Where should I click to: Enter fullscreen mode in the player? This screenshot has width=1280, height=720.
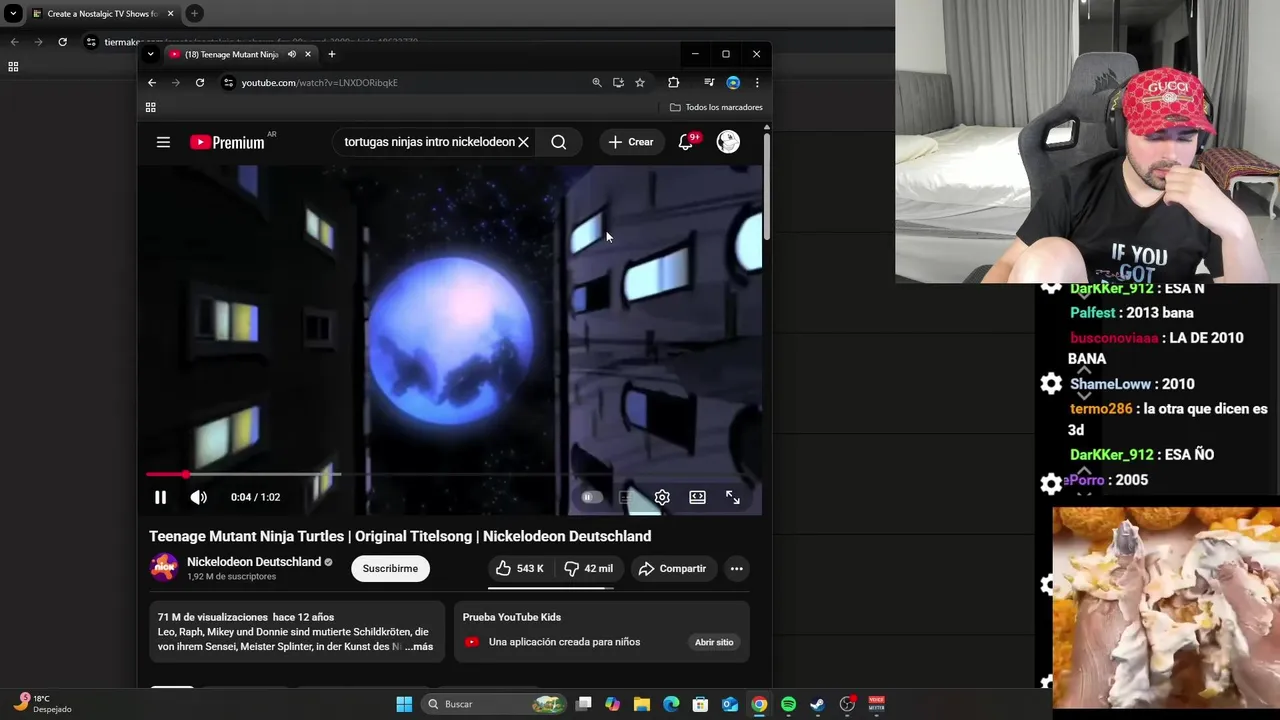point(733,497)
